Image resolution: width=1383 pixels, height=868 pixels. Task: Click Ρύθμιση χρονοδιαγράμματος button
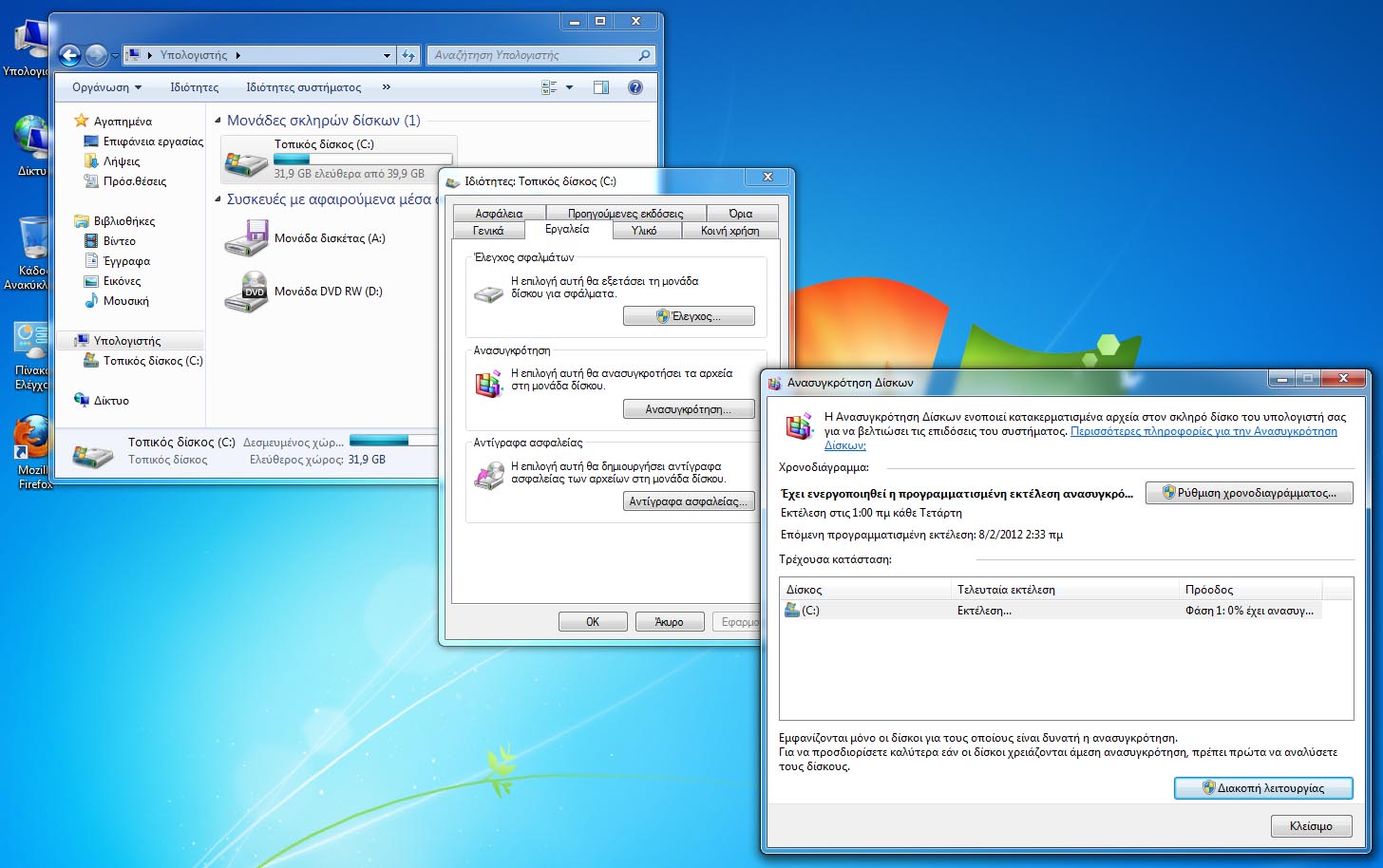1249,493
